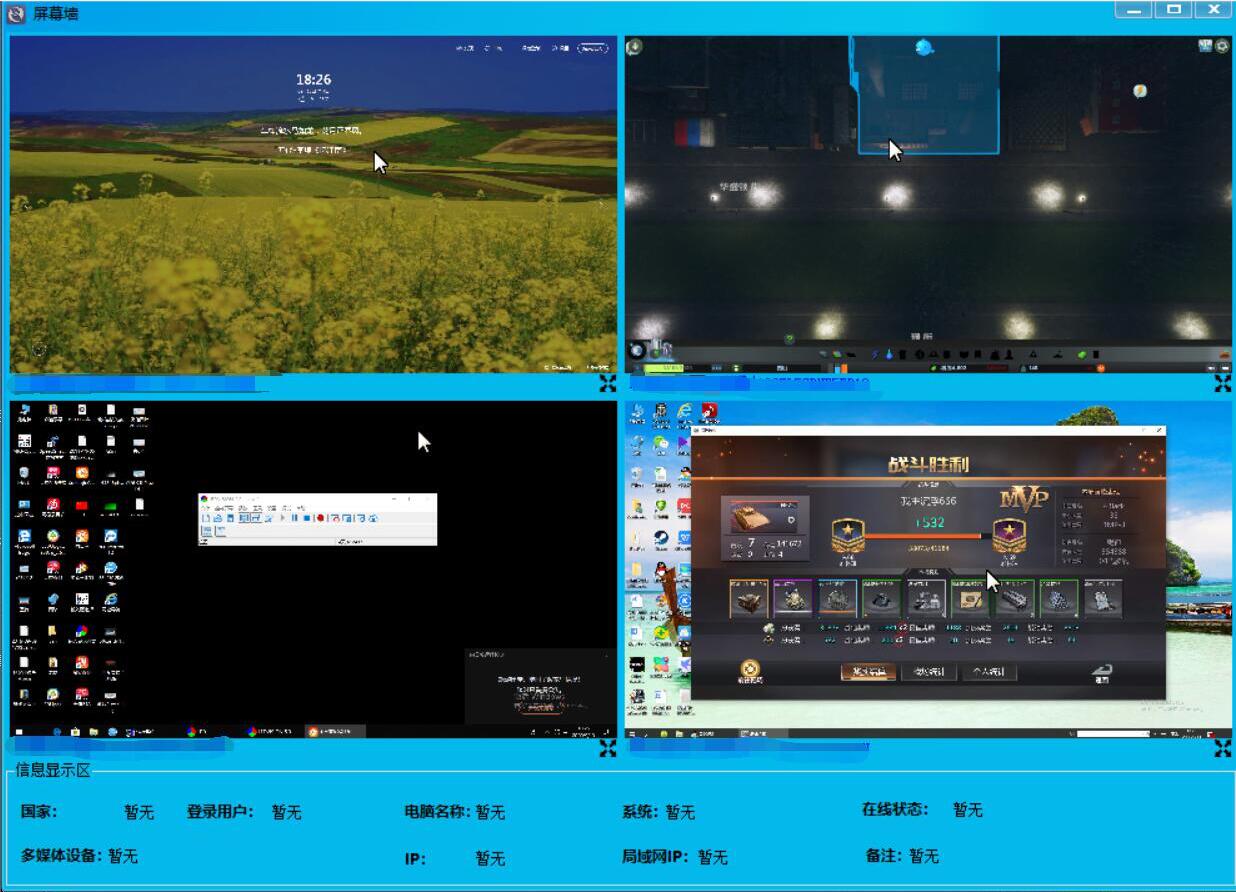Click the highlighted first tab in battle results

[867, 672]
